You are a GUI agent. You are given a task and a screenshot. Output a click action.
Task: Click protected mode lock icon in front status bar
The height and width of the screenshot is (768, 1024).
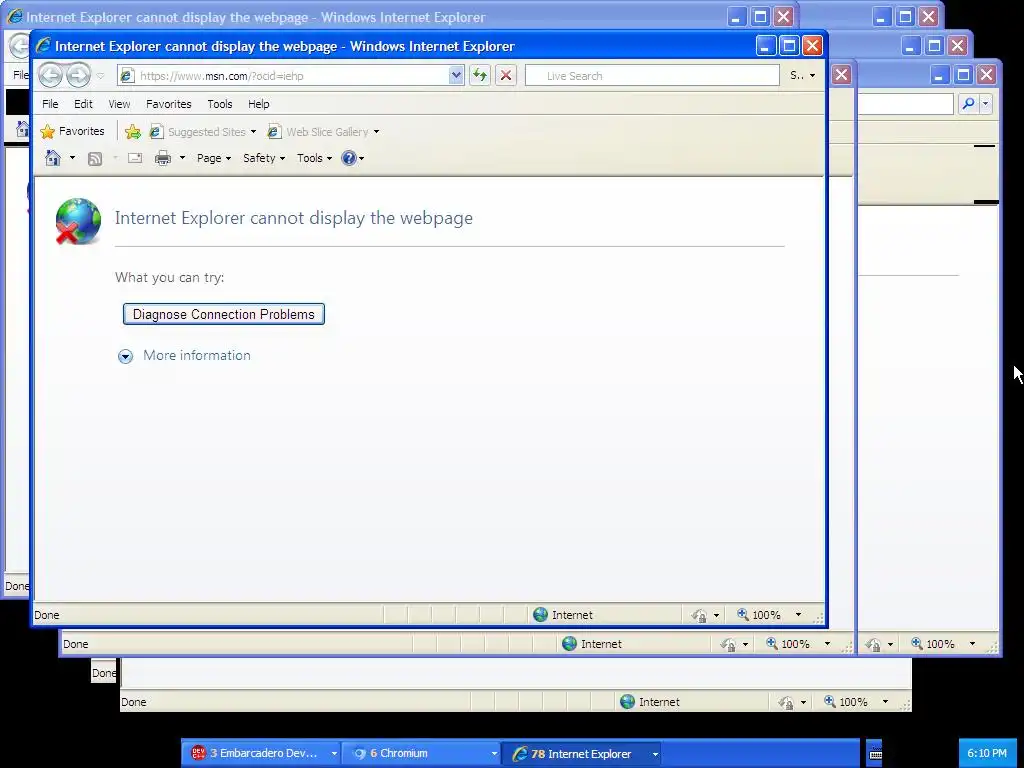click(699, 615)
